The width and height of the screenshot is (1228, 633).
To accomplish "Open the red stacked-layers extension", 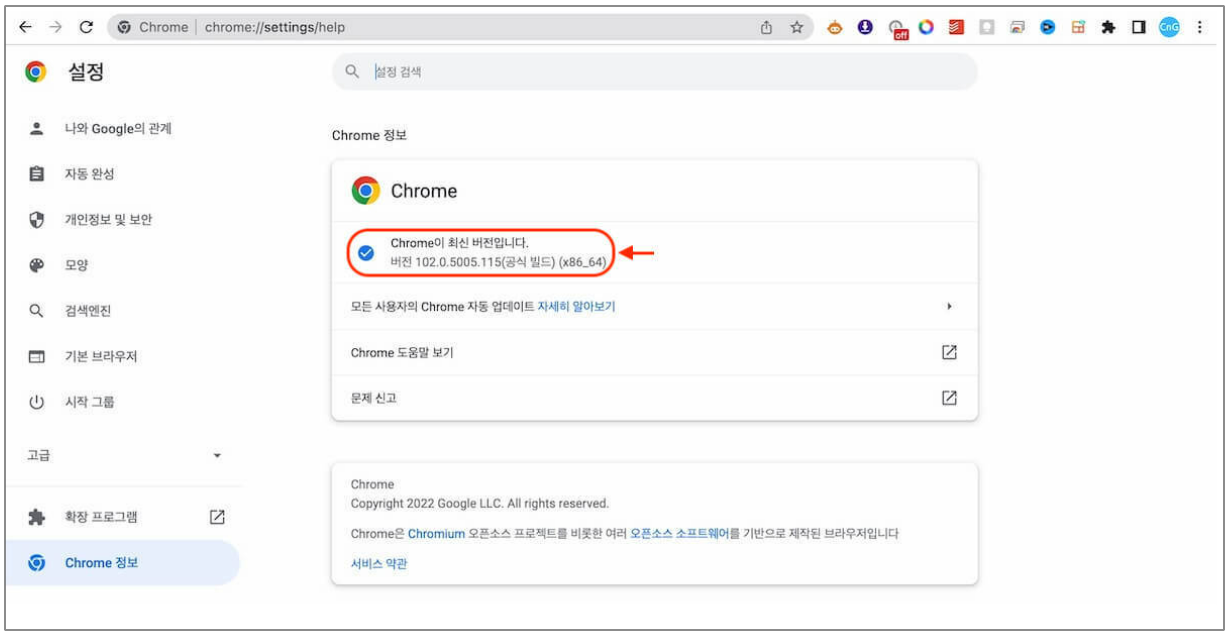I will (957, 27).
